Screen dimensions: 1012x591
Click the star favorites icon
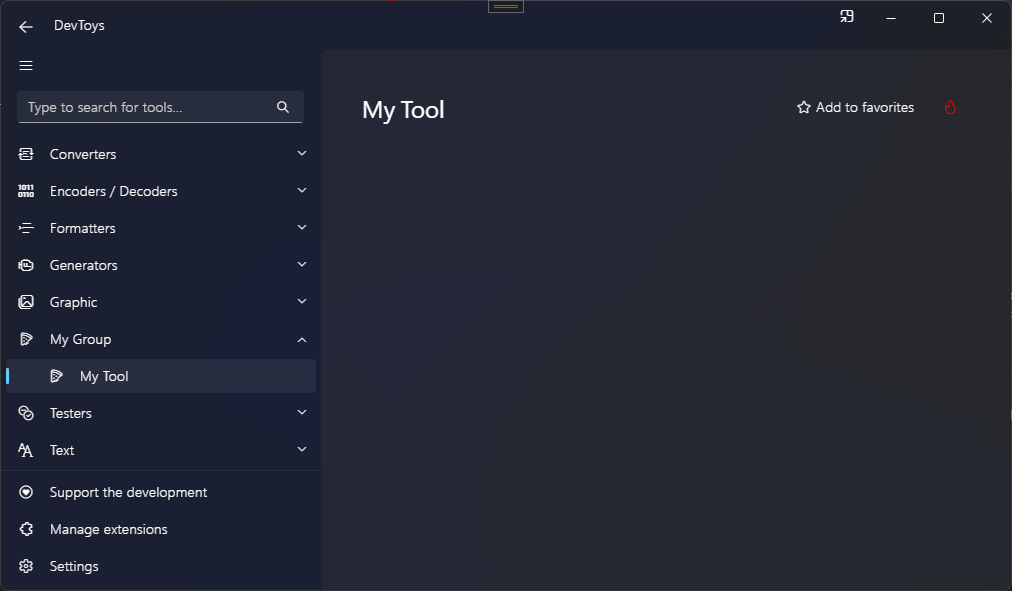pyautogui.click(x=804, y=107)
